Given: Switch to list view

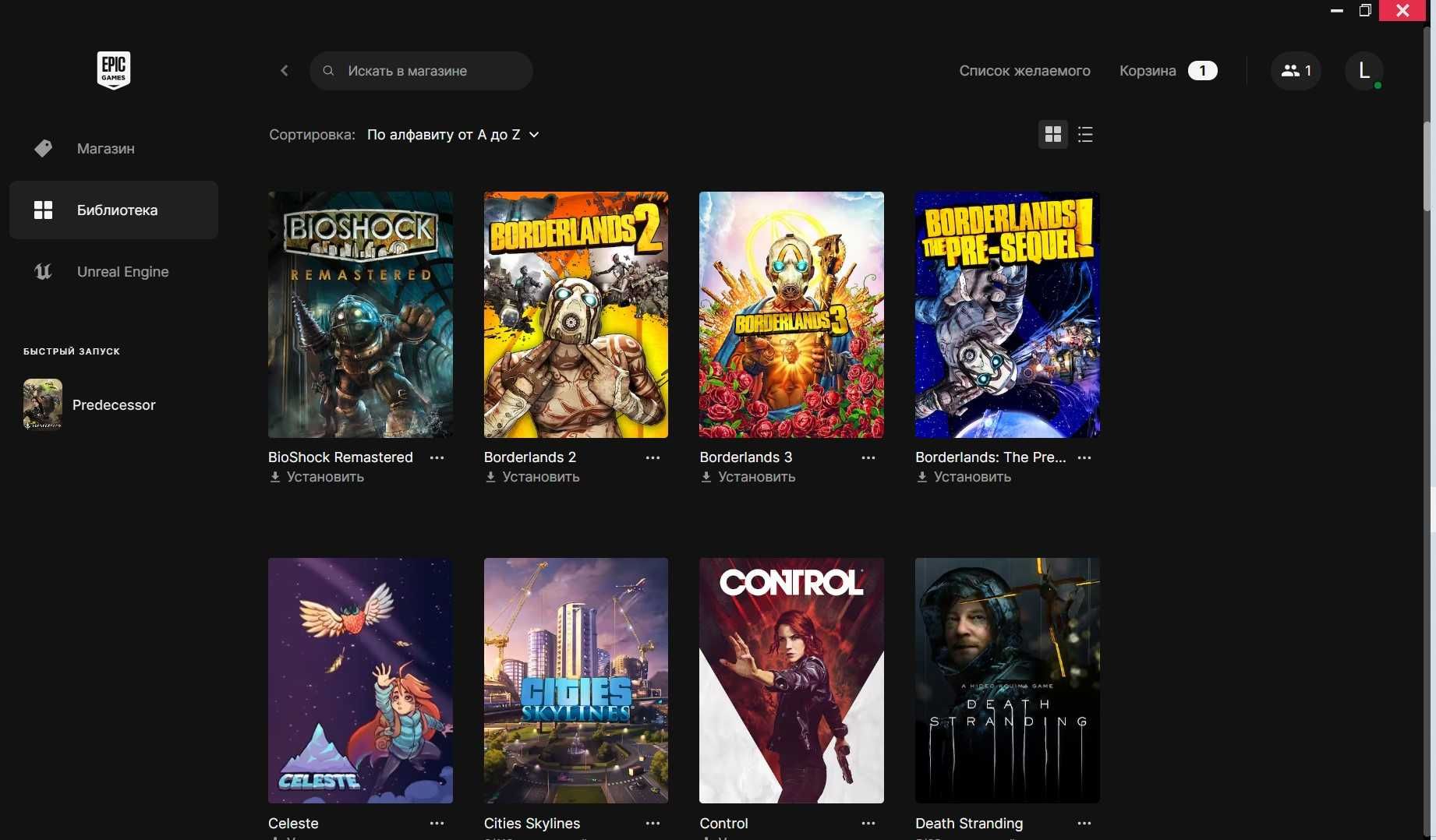Looking at the screenshot, I should (1085, 135).
